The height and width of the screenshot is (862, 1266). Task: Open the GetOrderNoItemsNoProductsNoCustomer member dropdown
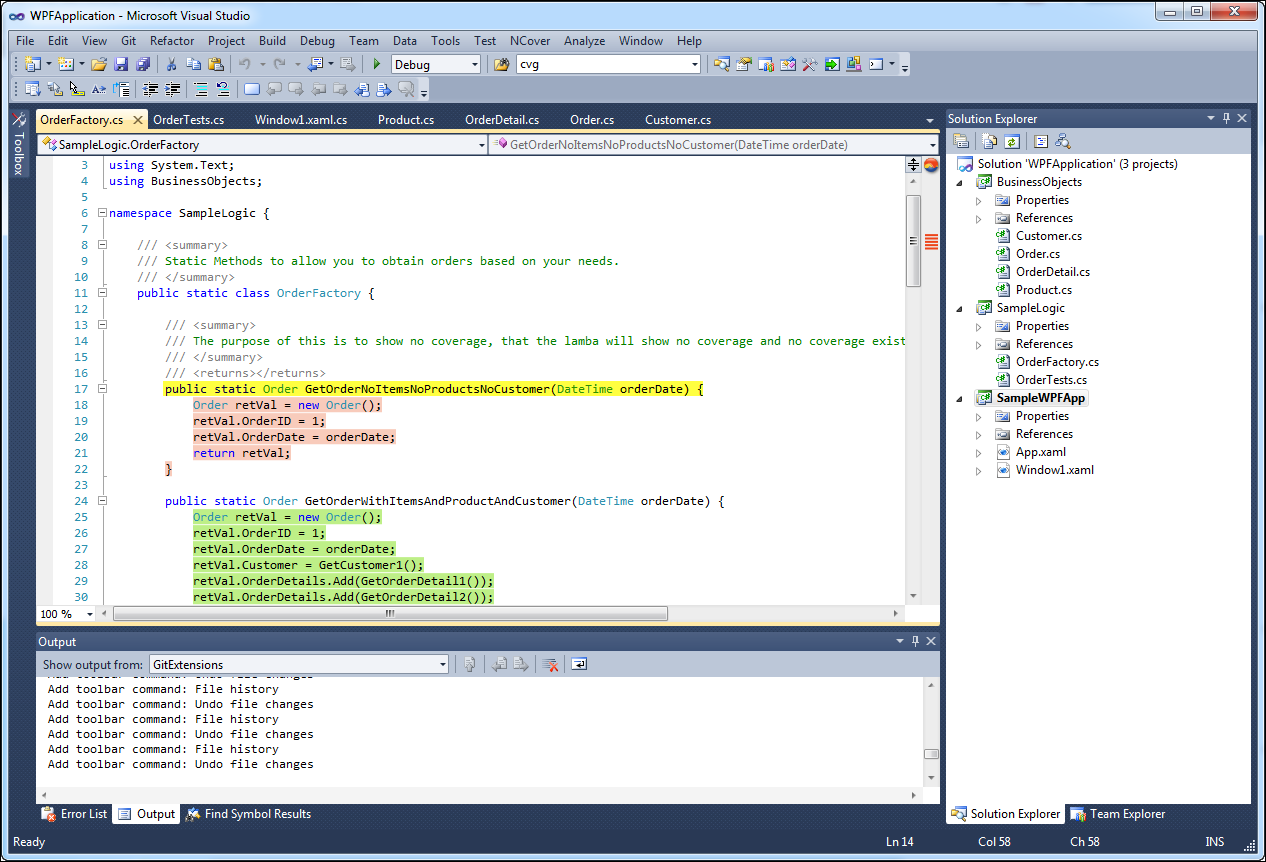pyautogui.click(x=935, y=145)
